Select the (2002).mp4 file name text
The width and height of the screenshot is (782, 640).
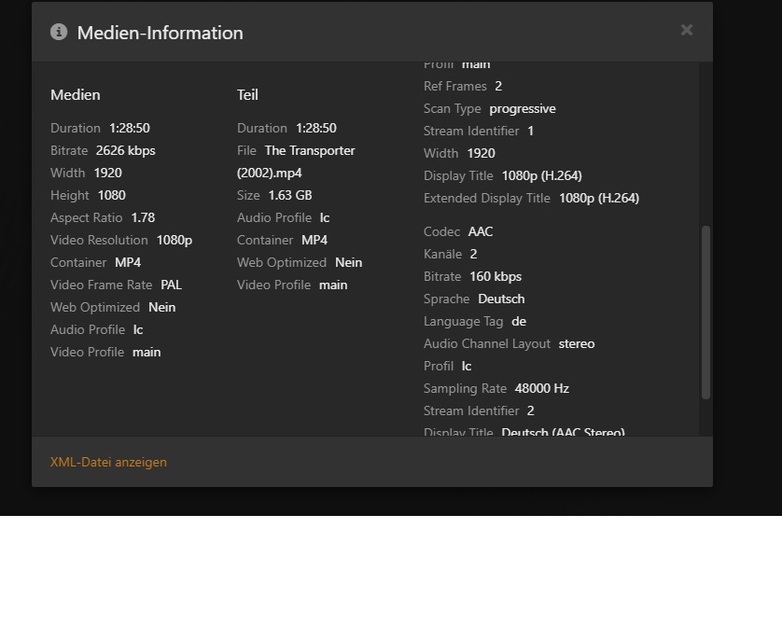click(x=269, y=173)
